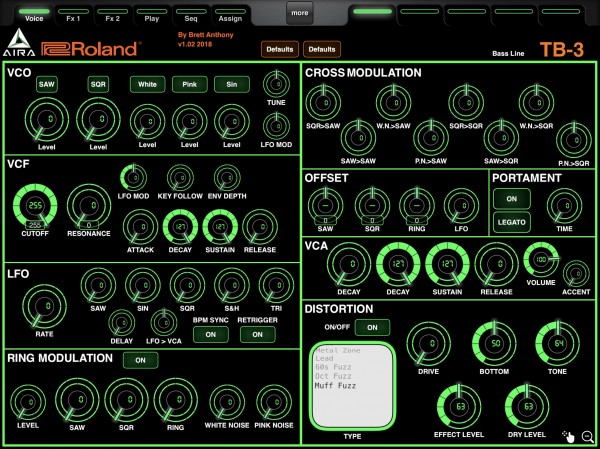This screenshot has height=449, width=600.
Task: Click the VCA ACCENT knob
Action: [x=576, y=273]
